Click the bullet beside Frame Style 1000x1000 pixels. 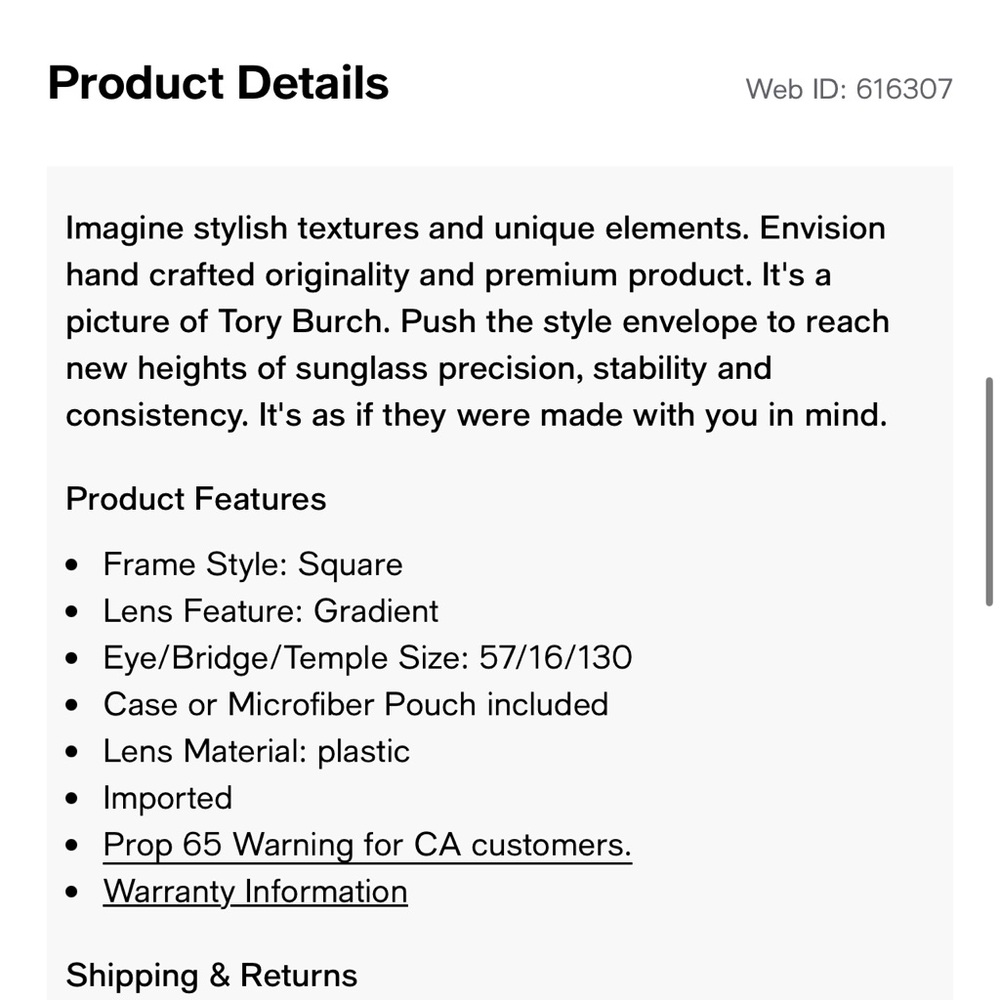coord(71,566)
